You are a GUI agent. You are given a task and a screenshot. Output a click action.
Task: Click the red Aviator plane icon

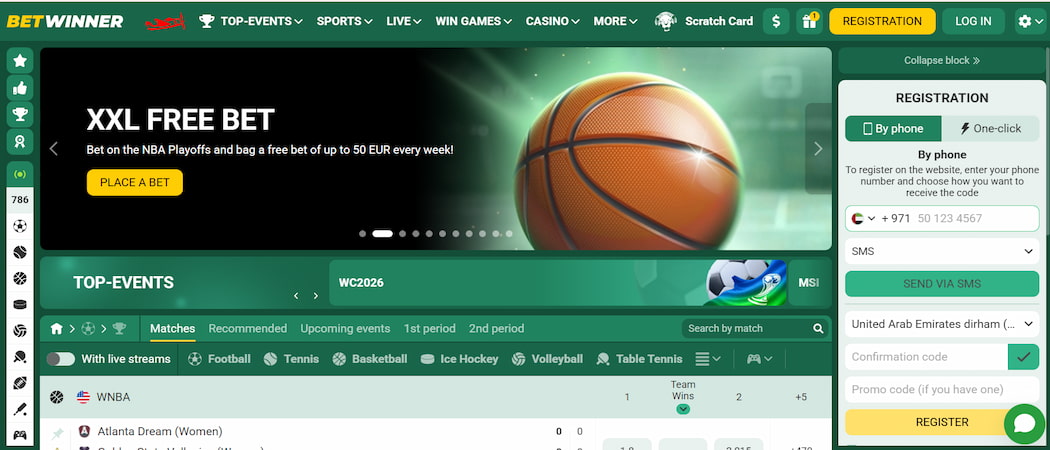(165, 22)
